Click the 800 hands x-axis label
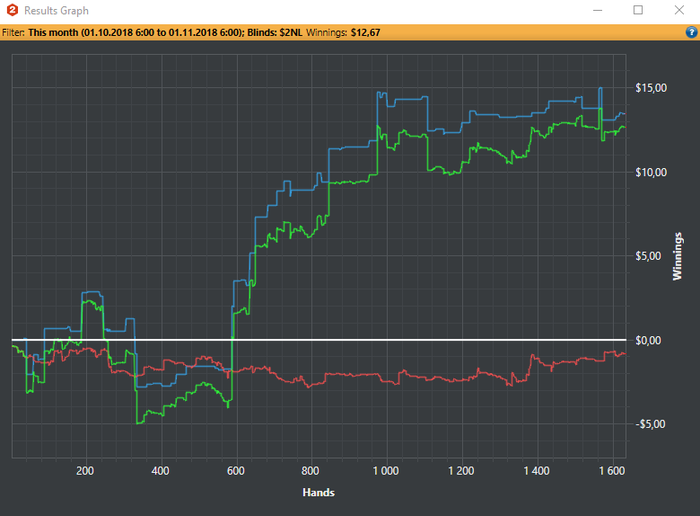 pos(310,471)
